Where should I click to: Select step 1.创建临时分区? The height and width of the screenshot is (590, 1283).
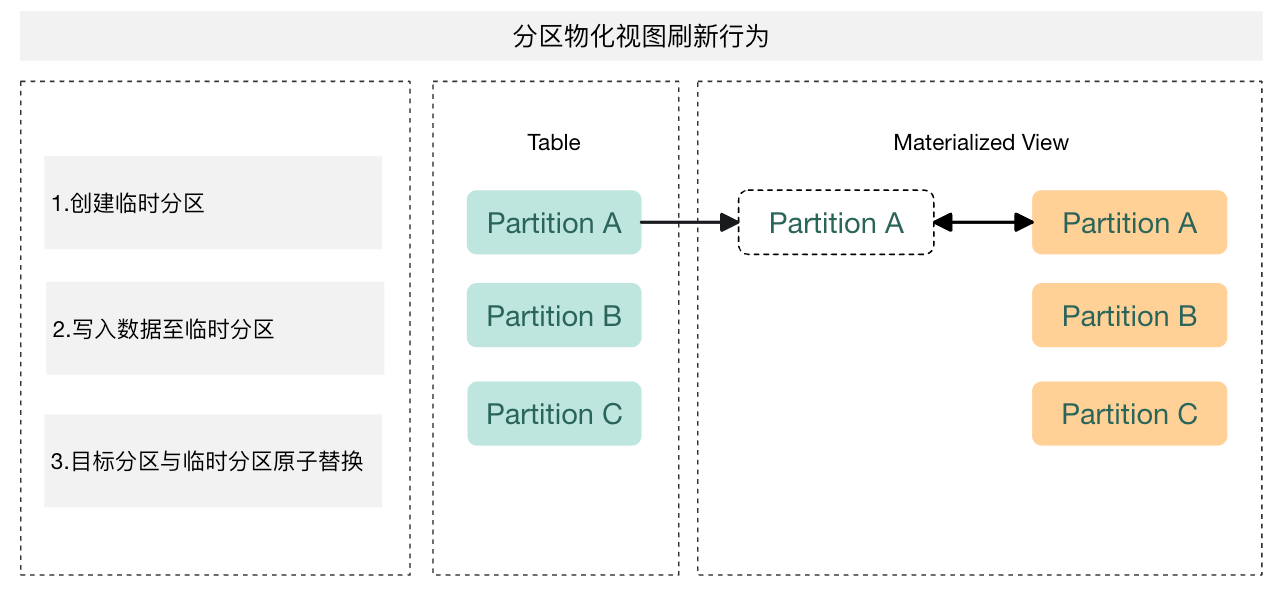pyautogui.click(x=213, y=203)
